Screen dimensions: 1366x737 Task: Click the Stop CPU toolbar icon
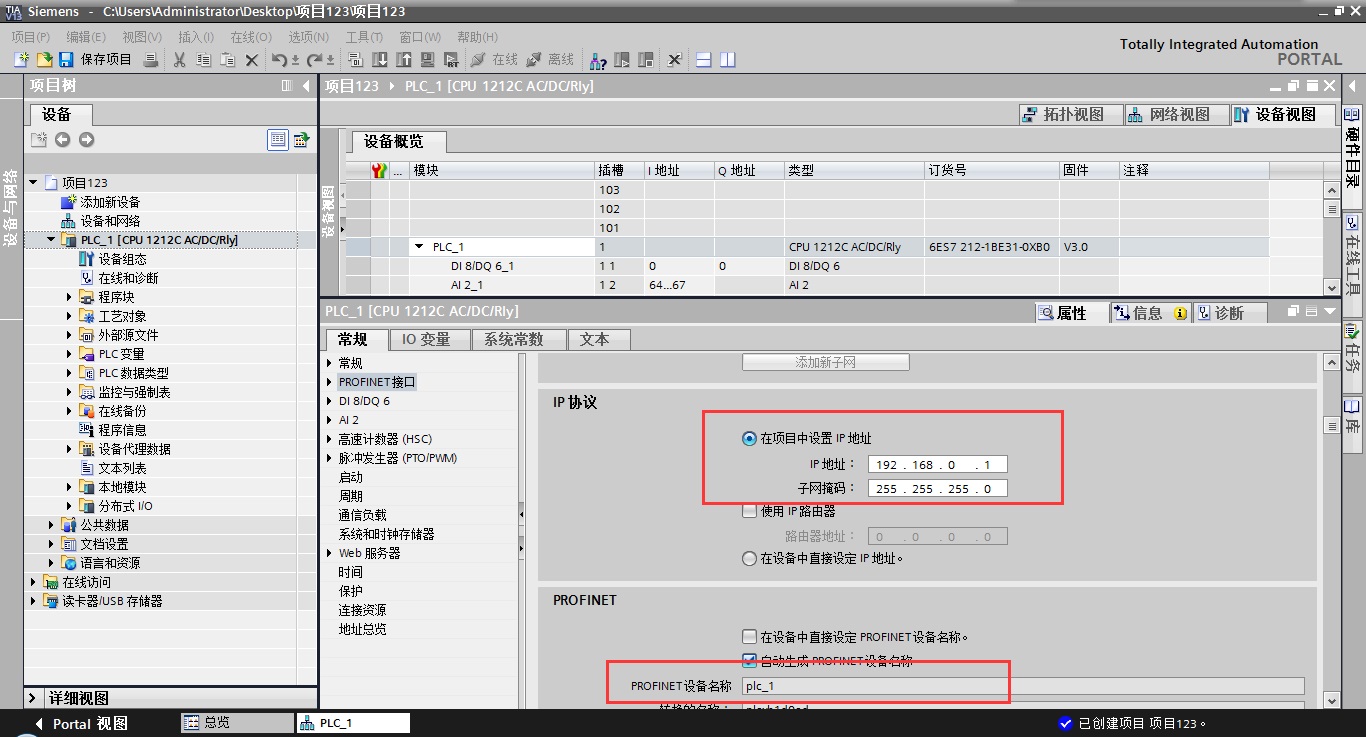[645, 60]
